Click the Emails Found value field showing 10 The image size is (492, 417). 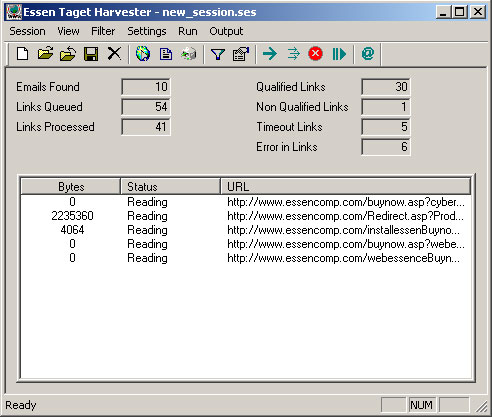coord(146,87)
